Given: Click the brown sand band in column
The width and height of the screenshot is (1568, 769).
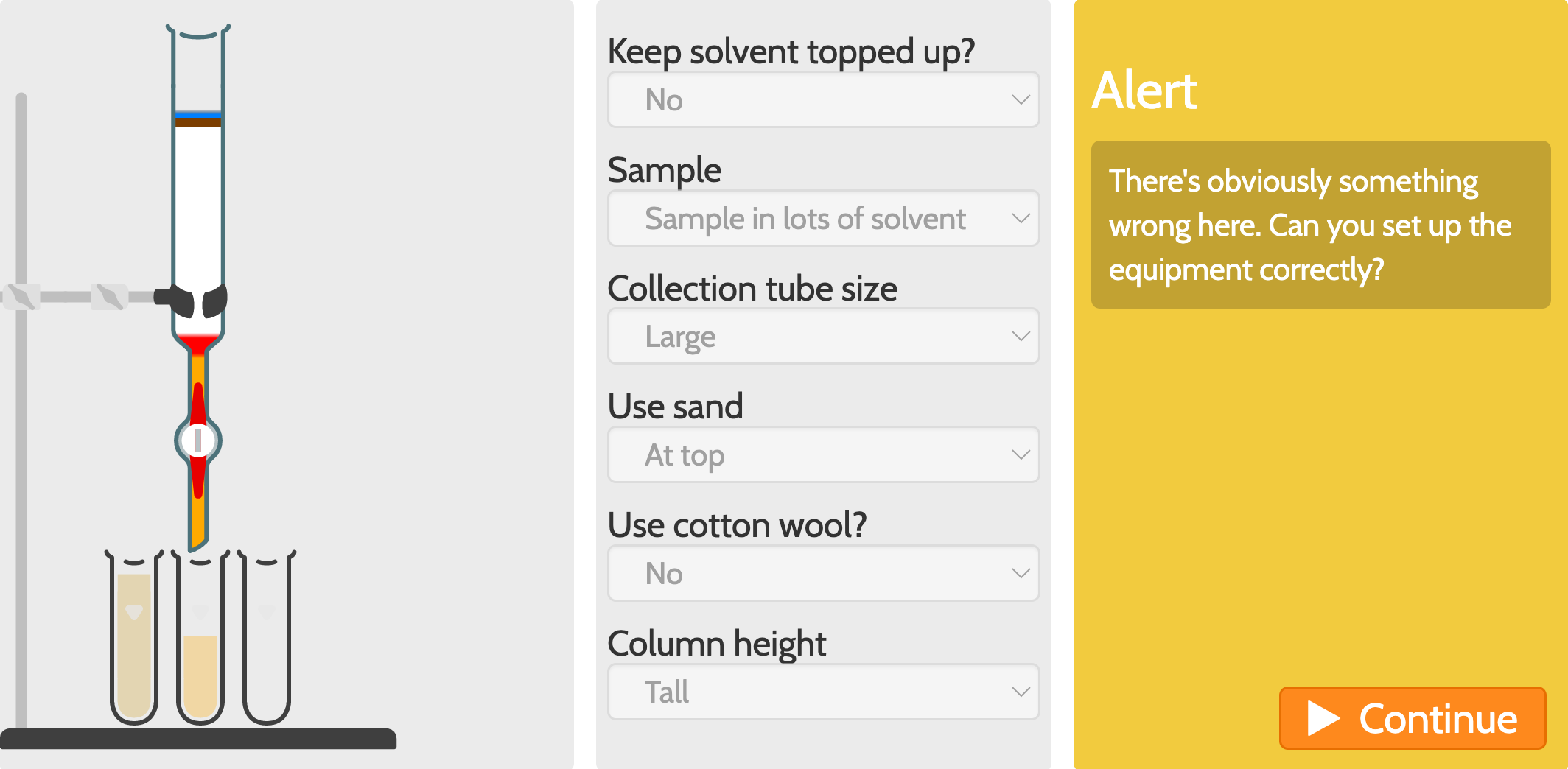Looking at the screenshot, I should click(x=197, y=122).
